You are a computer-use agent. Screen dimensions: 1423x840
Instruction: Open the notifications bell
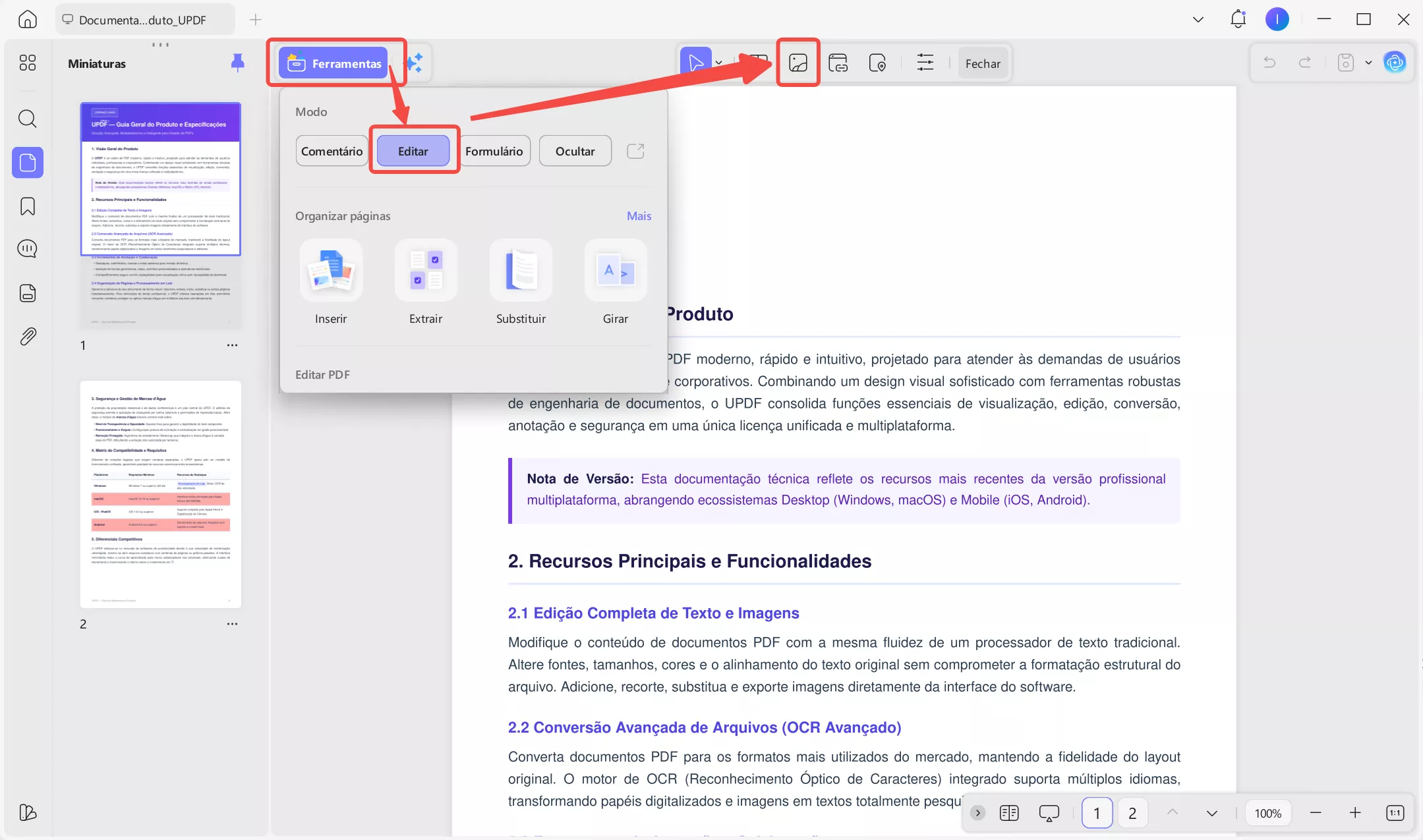[1238, 19]
